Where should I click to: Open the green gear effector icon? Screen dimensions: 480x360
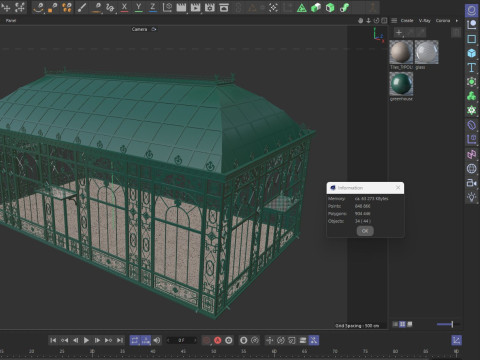coord(471,110)
